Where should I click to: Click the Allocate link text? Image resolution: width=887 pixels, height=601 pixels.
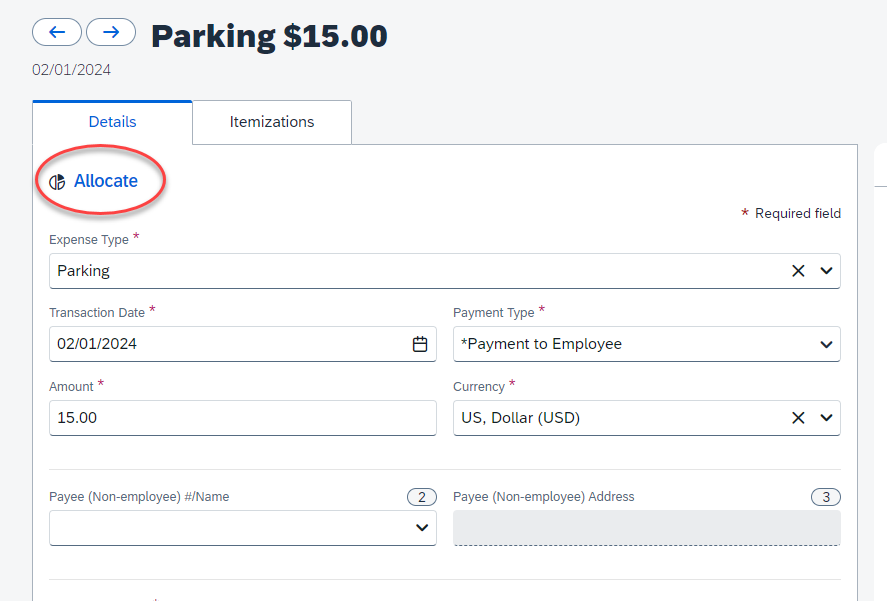pyautogui.click(x=106, y=181)
